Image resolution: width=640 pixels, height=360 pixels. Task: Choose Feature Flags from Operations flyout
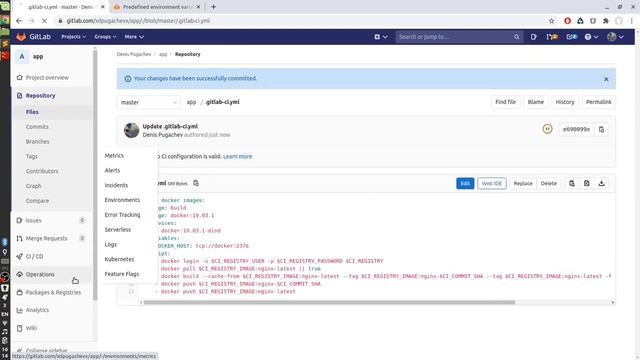[122, 274]
